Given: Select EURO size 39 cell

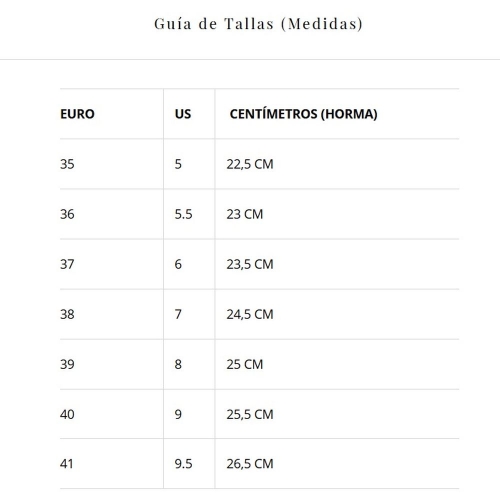Looking at the screenshot, I should [67, 364].
